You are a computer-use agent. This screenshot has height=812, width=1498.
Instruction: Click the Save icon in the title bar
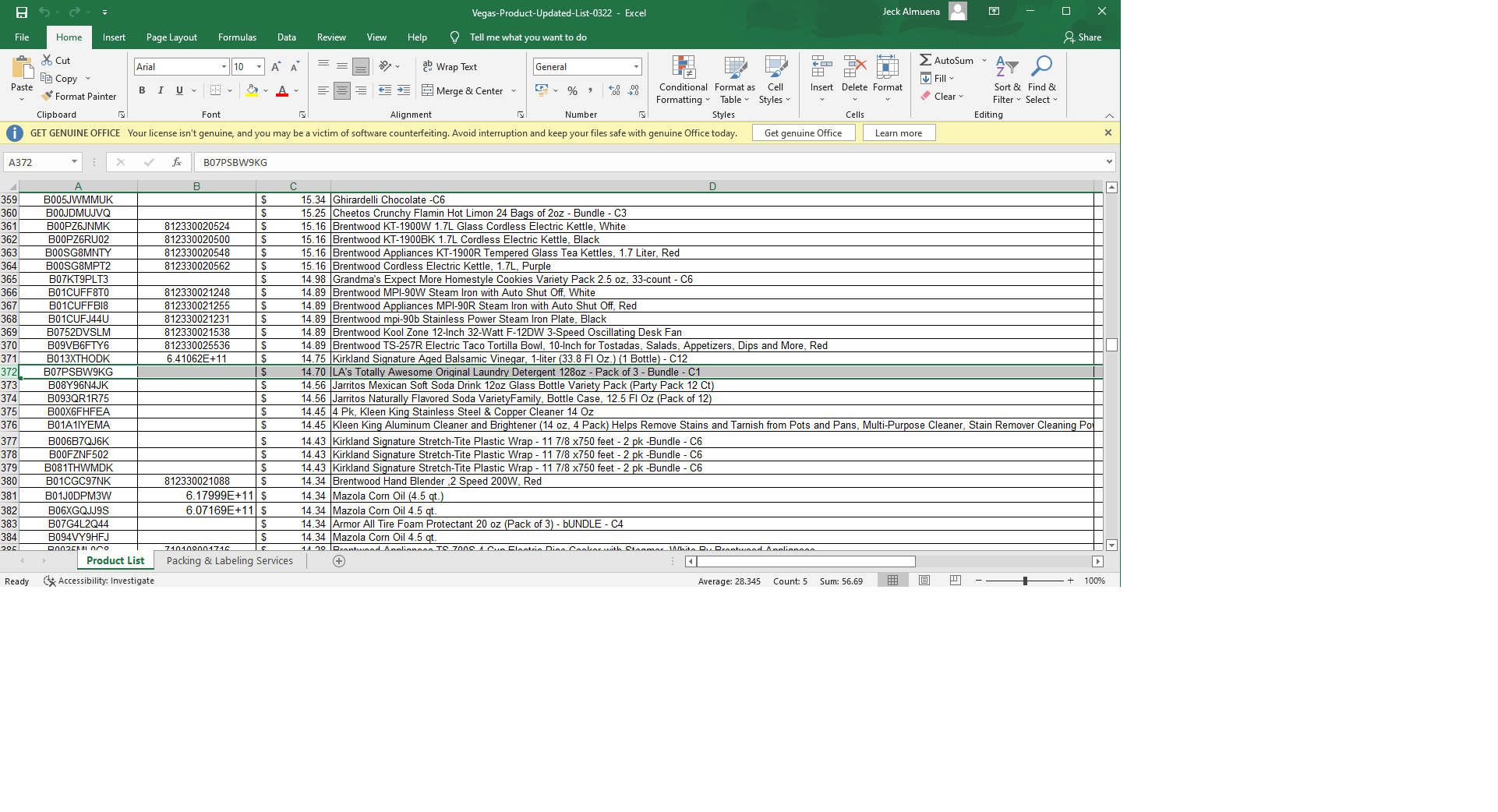21,12
